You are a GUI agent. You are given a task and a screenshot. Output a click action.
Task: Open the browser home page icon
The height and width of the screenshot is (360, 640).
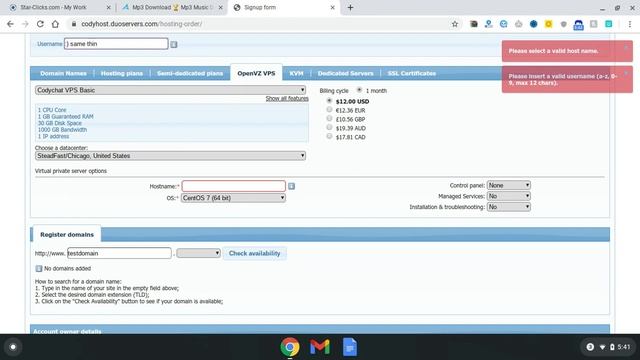pyautogui.click(x=55, y=24)
